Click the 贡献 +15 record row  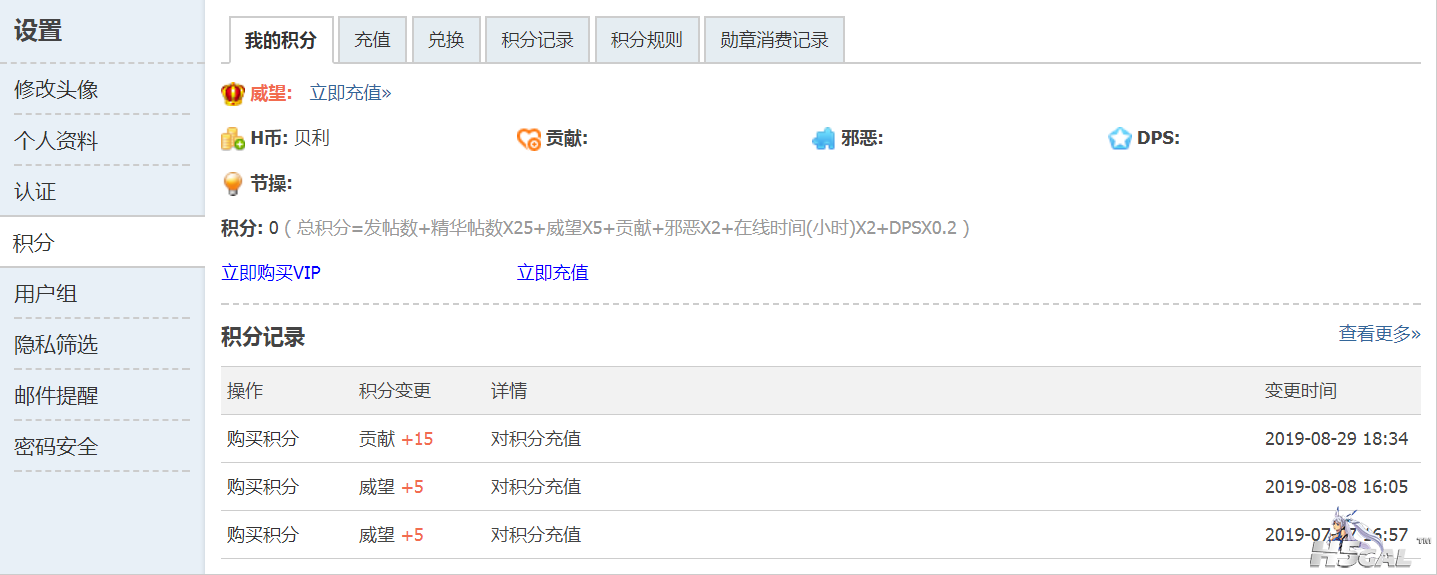[x=820, y=439]
